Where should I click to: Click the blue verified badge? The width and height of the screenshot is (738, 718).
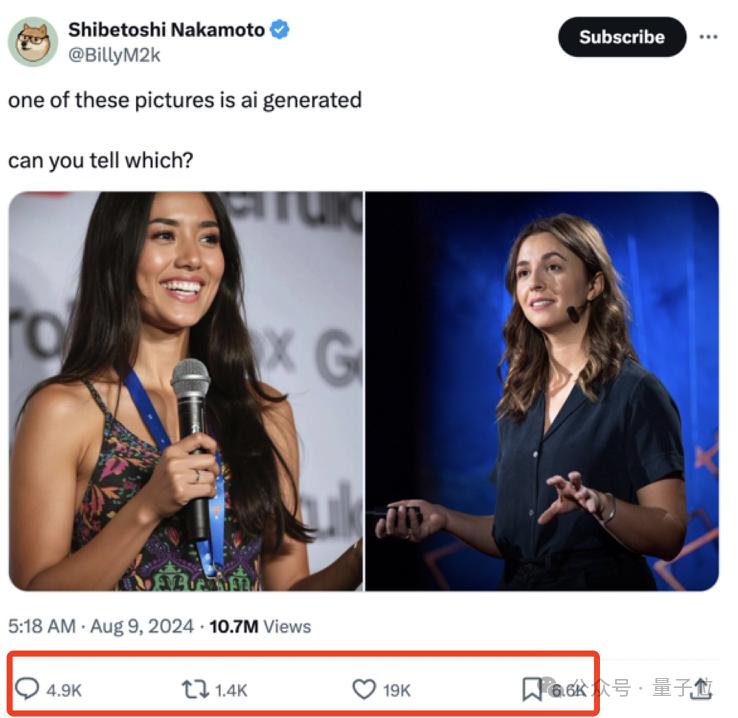click(x=280, y=30)
